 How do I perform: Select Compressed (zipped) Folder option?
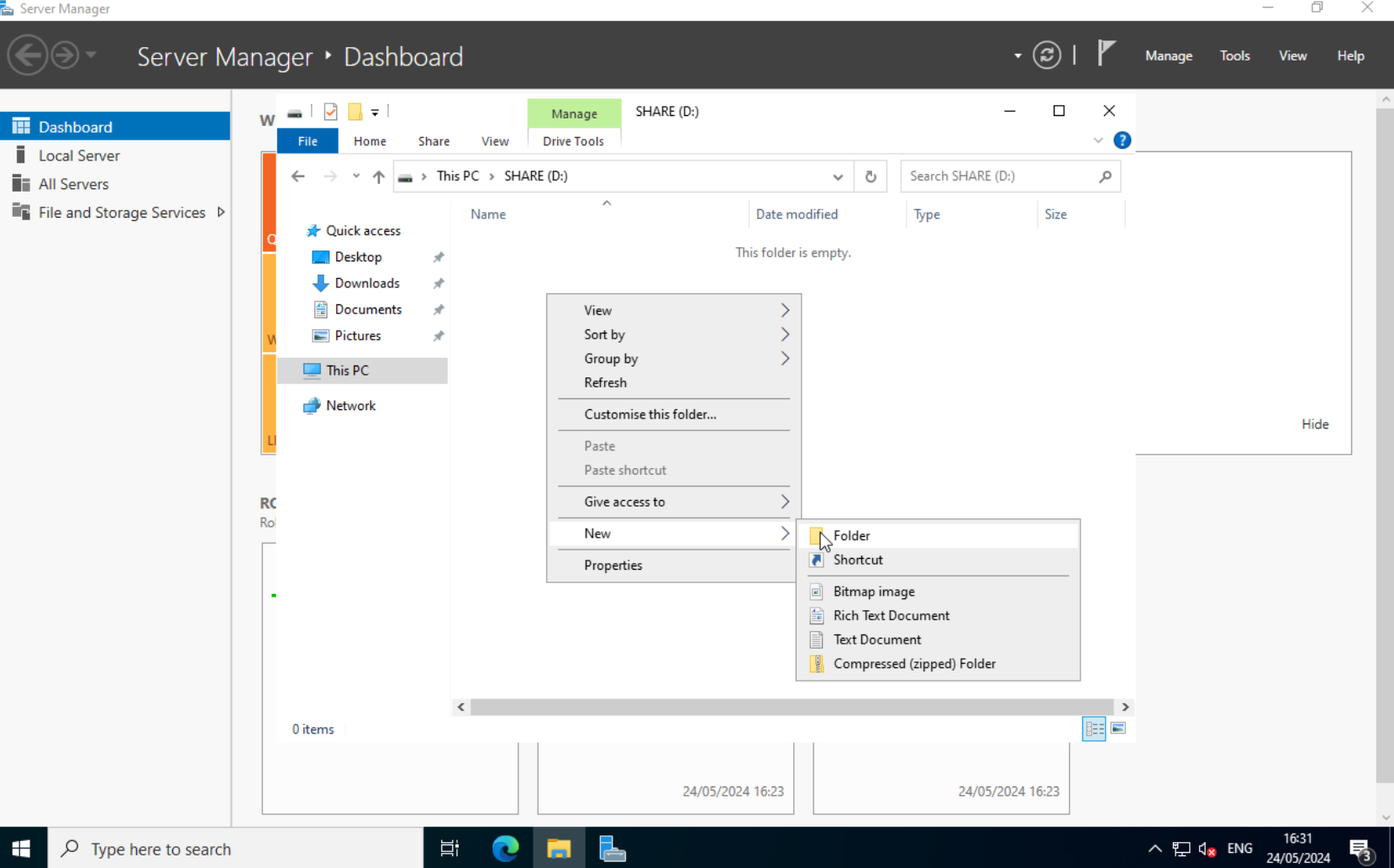point(937,664)
